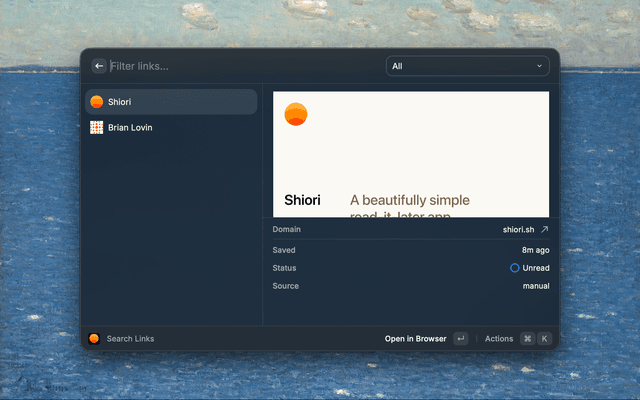Click the Enter key icon

point(460,339)
